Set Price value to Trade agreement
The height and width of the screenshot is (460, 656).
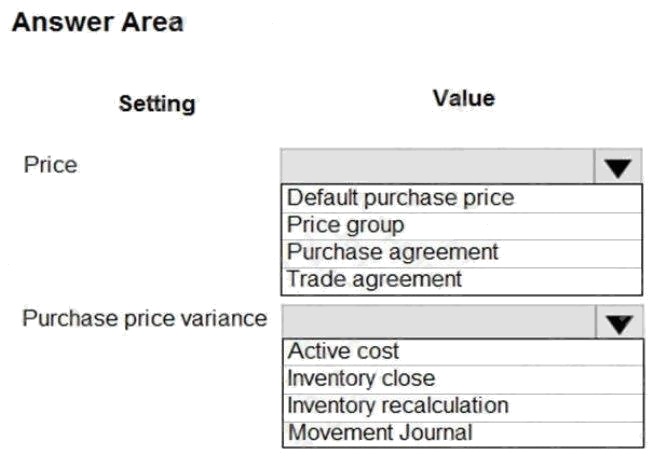tap(375, 279)
